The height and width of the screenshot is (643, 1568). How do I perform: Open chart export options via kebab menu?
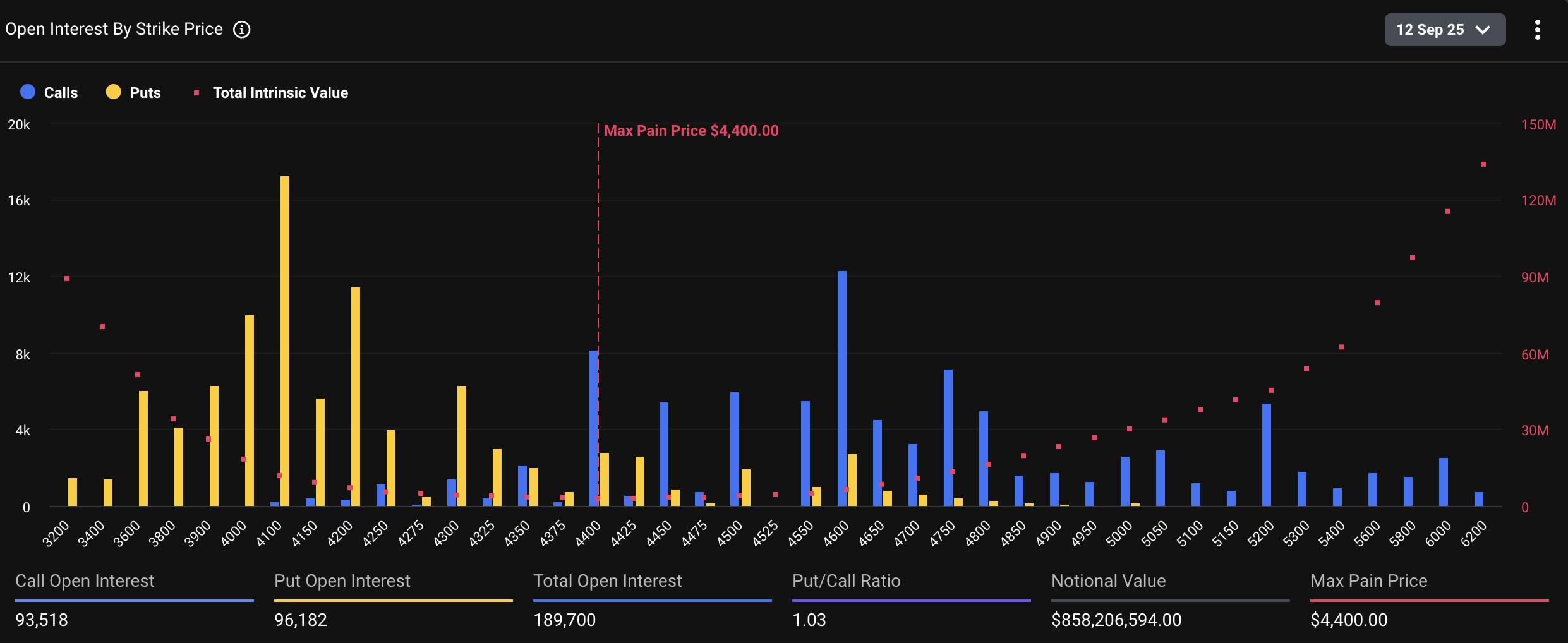coord(1538,29)
